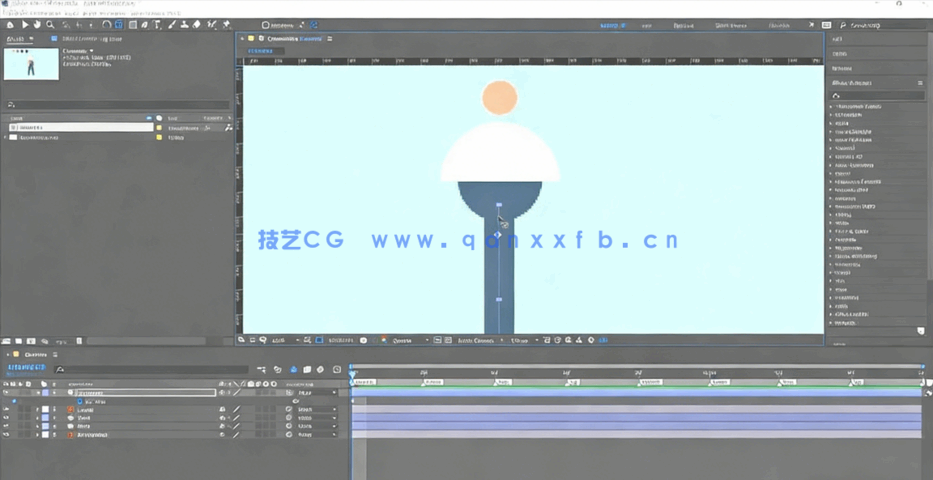Click the Home icon in the toolbar

pyautogui.click(x=12, y=24)
